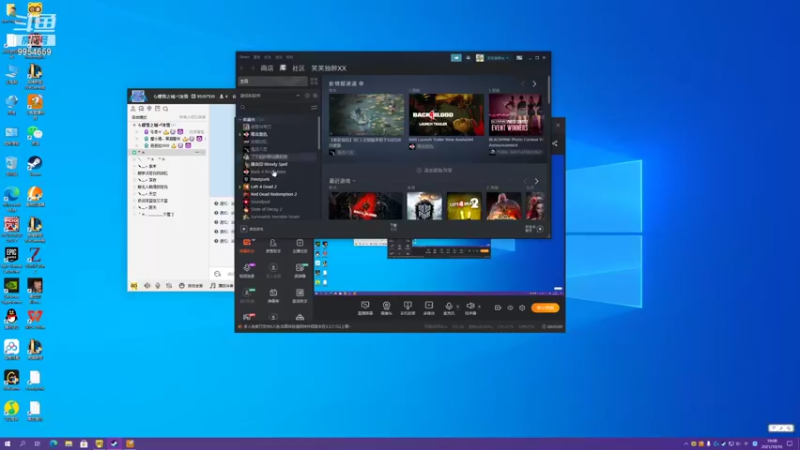The width and height of the screenshot is (800, 450).
Task: Open the Steam Community tab (社区)
Action: click(298, 68)
